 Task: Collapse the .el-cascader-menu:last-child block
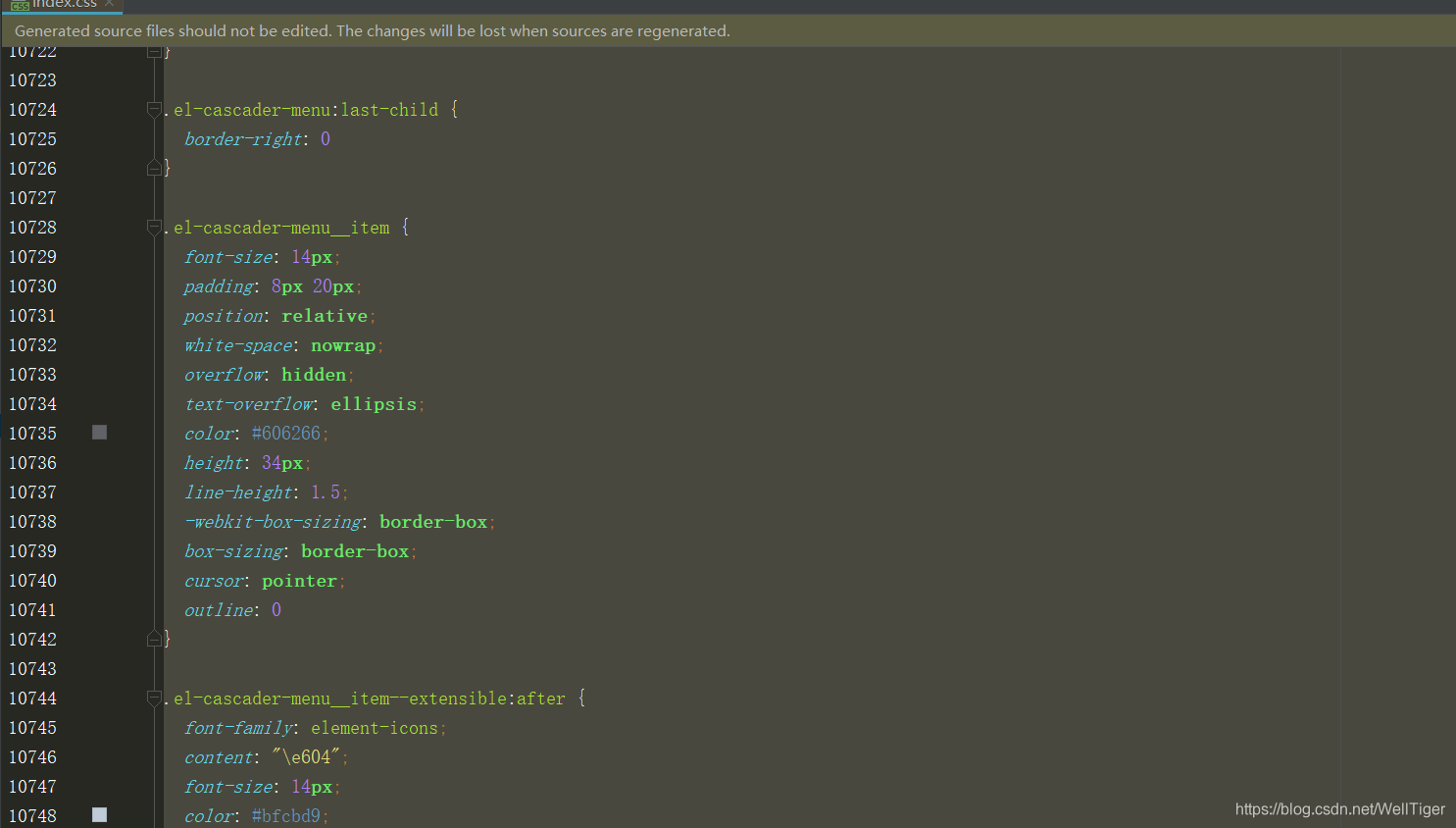click(x=154, y=110)
